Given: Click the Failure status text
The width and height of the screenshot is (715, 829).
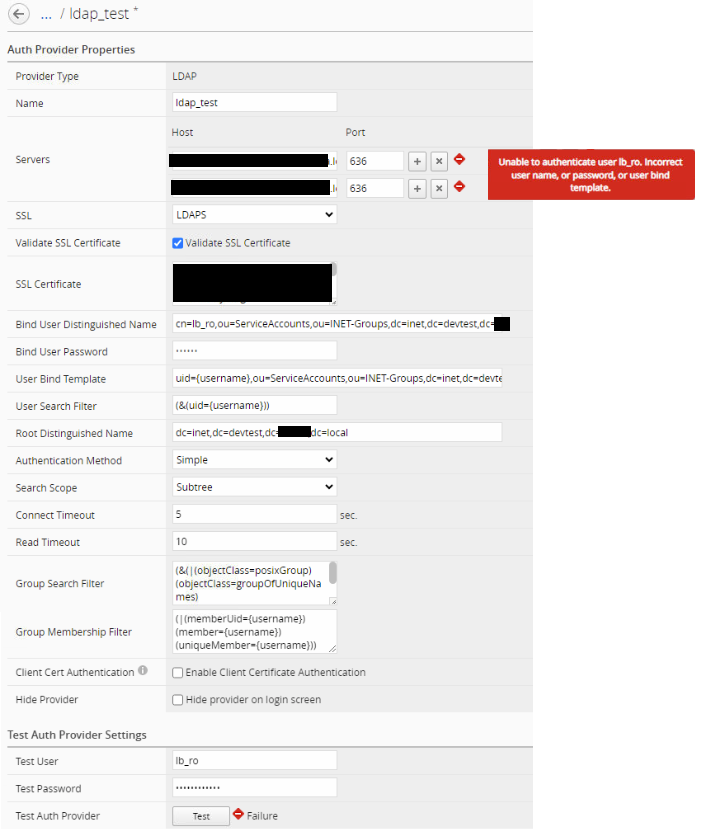Looking at the screenshot, I should (262, 816).
